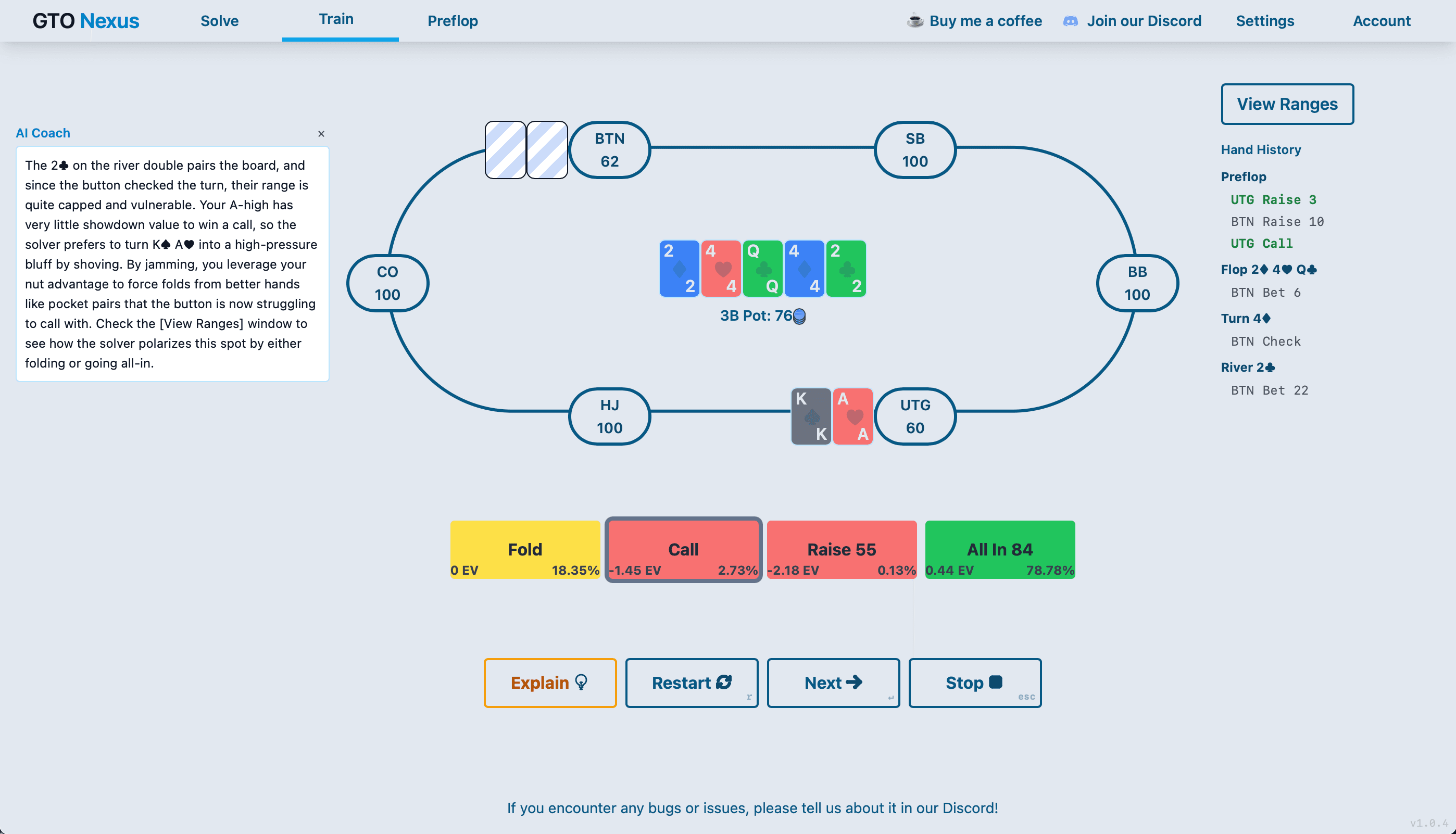
Task: Click the arrow icon on the Next button
Action: click(x=856, y=682)
